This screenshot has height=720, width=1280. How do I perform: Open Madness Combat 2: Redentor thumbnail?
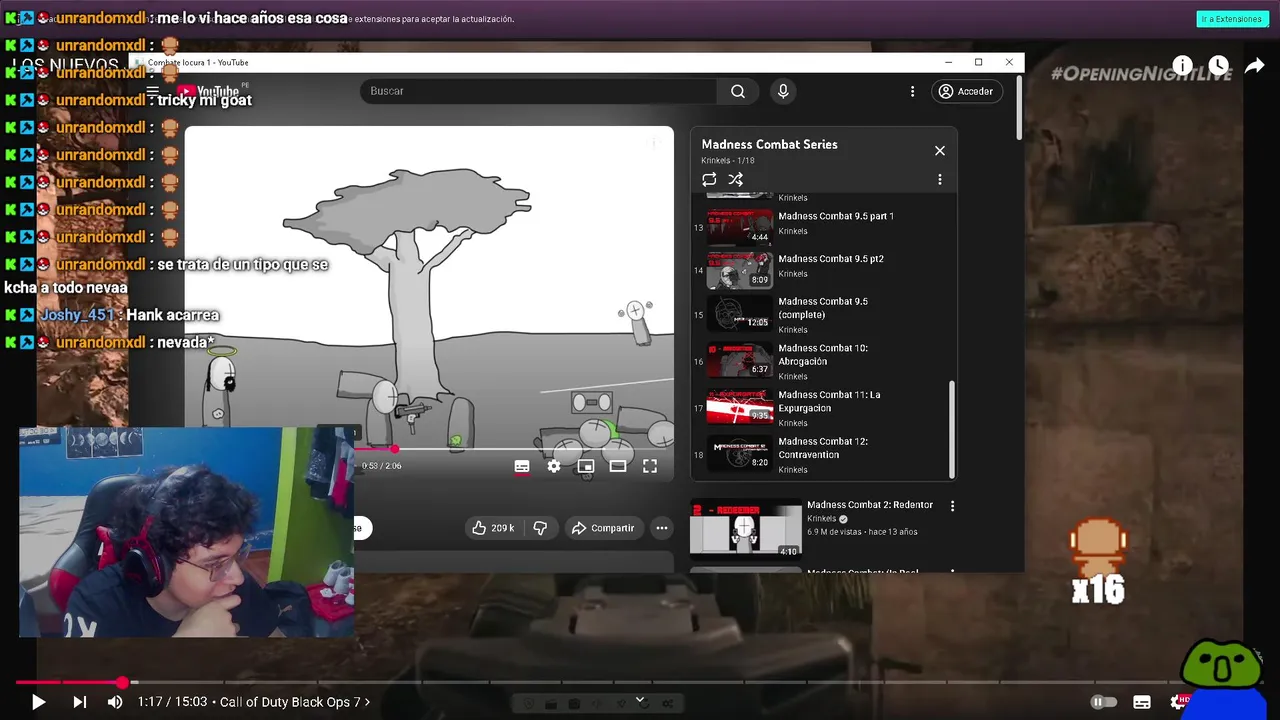click(746, 528)
